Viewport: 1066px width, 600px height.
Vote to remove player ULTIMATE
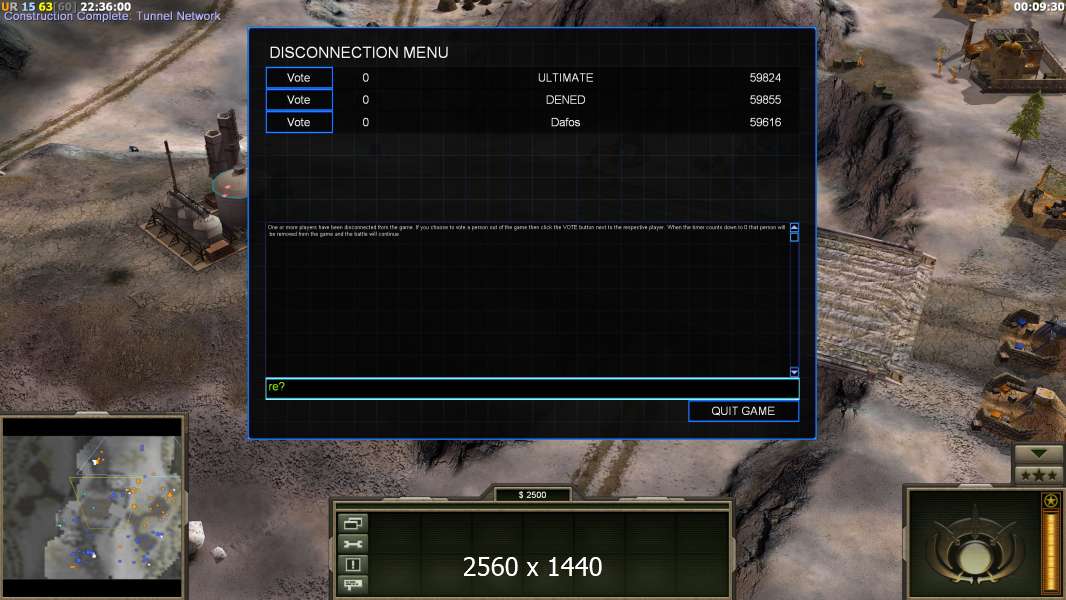(x=299, y=77)
